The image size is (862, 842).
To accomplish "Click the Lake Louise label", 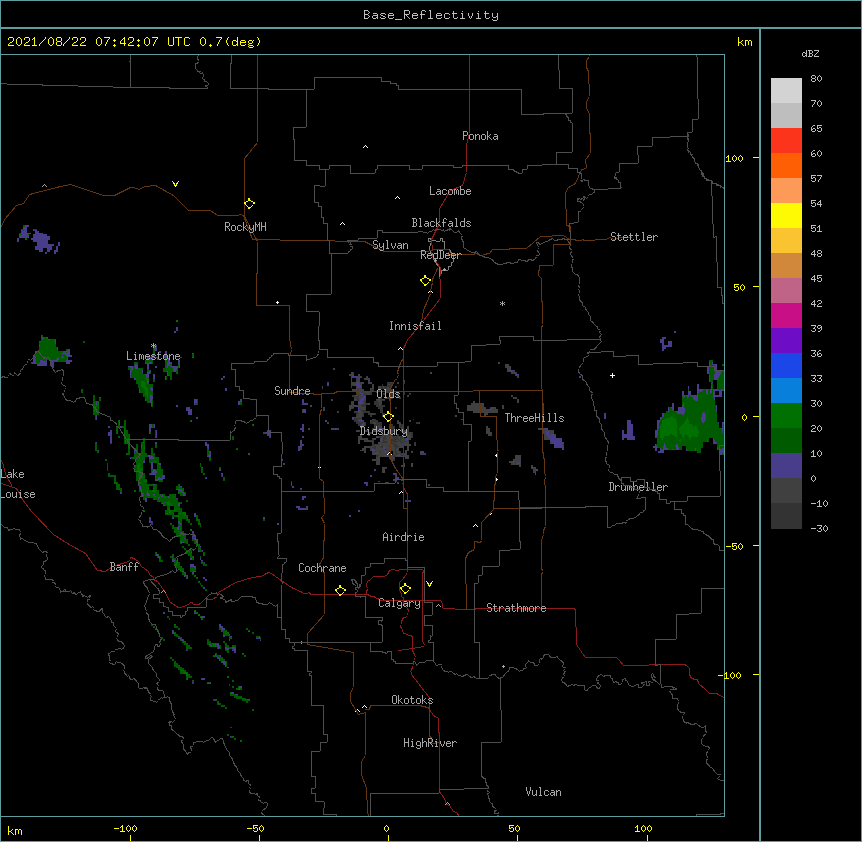I will pyautogui.click(x=18, y=484).
